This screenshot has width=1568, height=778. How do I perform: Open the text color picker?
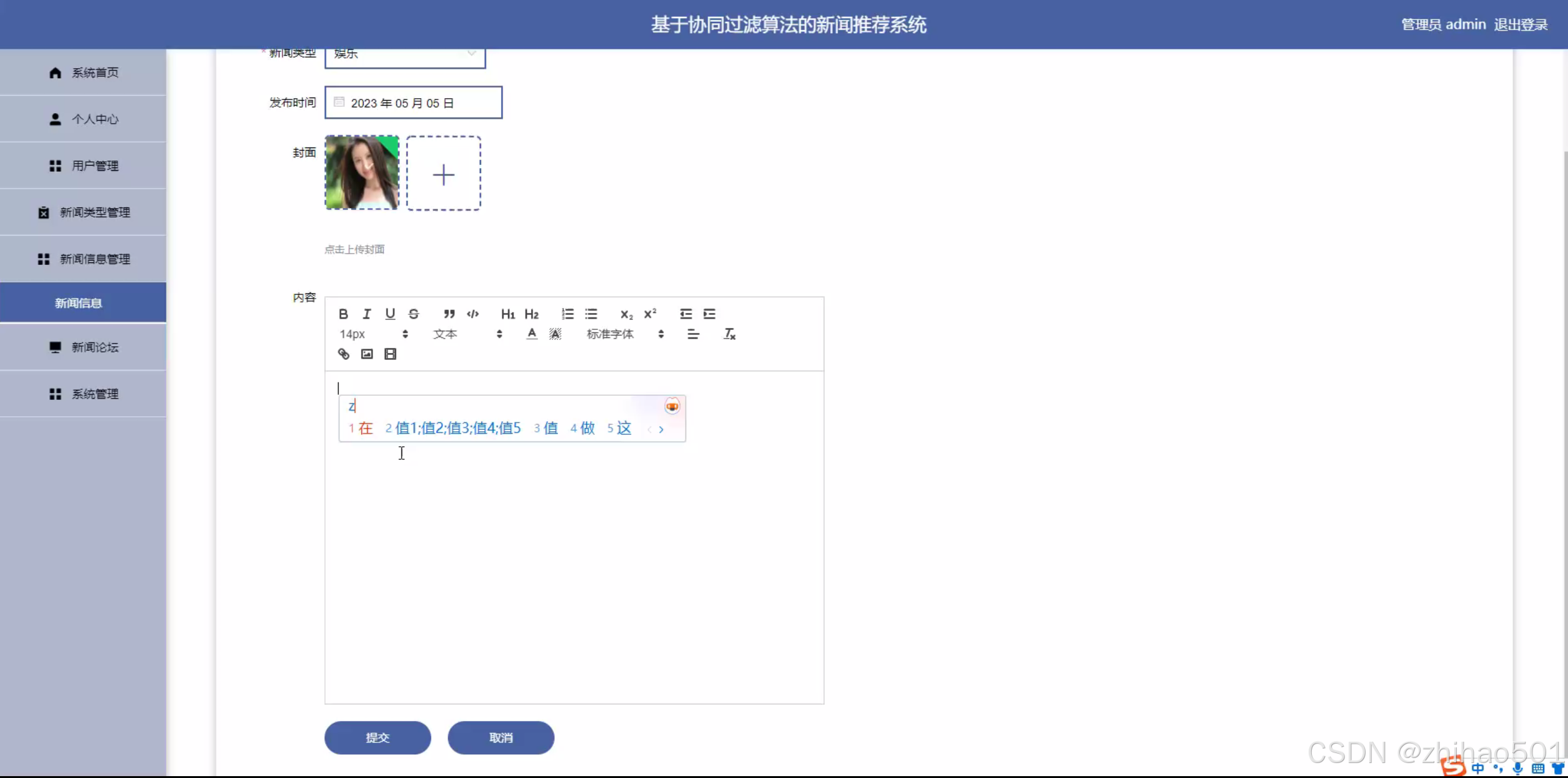click(x=532, y=334)
